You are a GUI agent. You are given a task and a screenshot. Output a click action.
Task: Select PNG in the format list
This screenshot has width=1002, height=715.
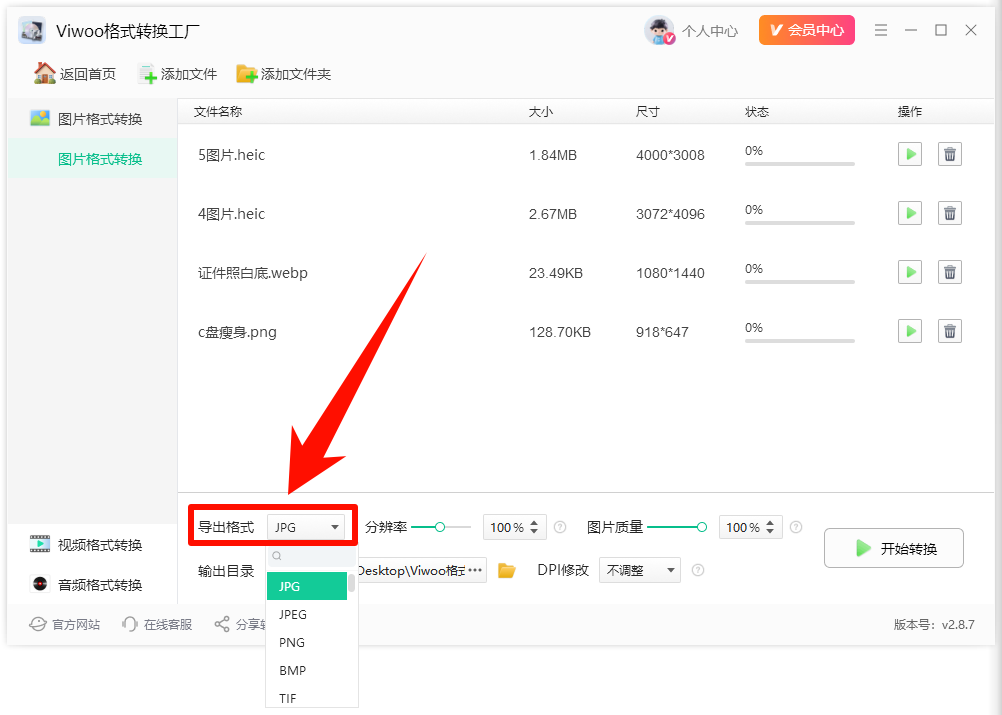pos(307,642)
